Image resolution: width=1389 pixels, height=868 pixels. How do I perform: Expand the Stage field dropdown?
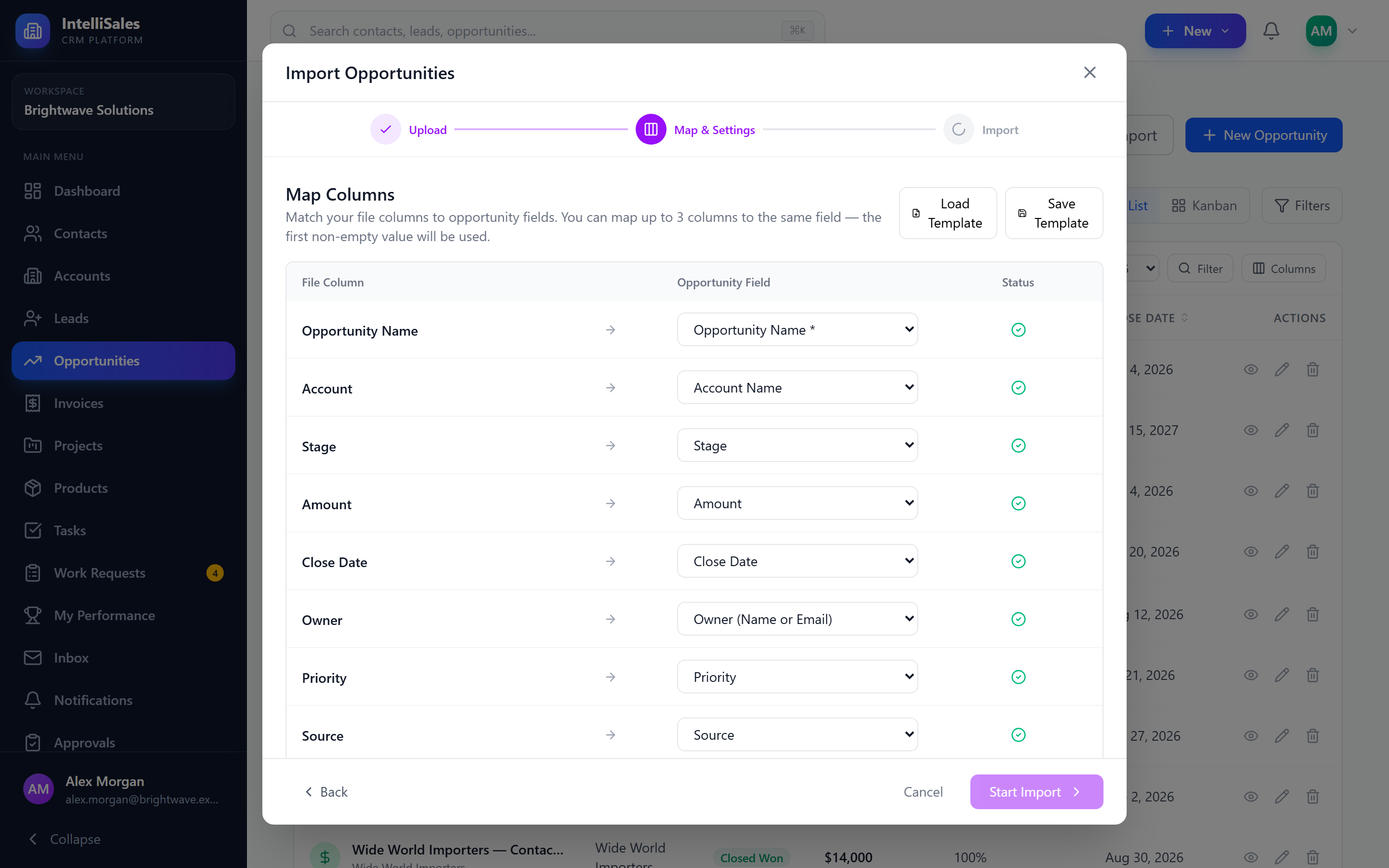pos(797,446)
